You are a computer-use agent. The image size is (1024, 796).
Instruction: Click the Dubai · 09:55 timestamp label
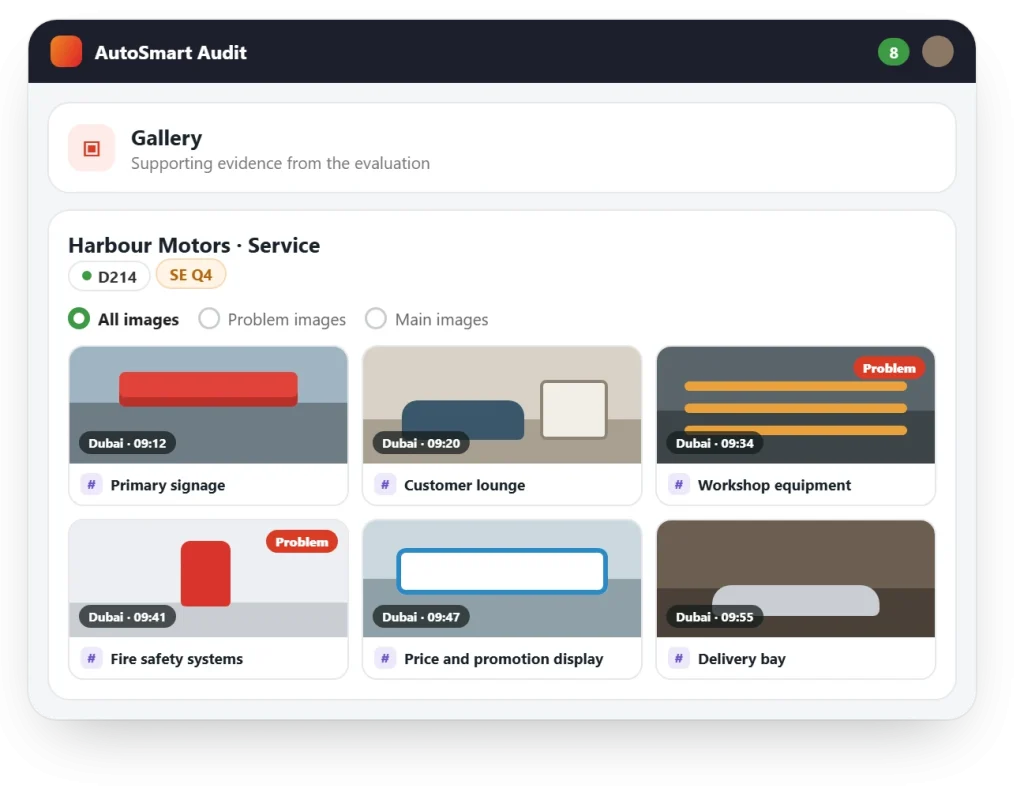pyautogui.click(x=714, y=616)
